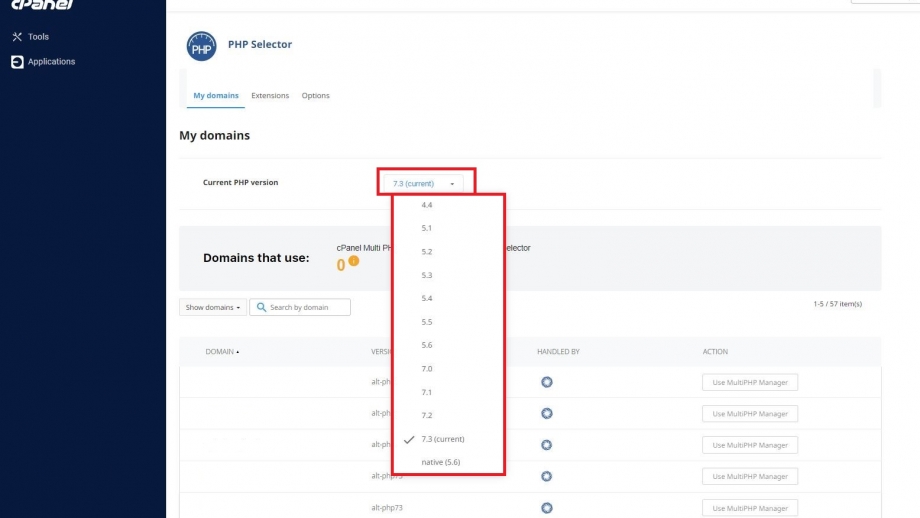
Task: Click the PHP Selector page title
Action: 260,45
